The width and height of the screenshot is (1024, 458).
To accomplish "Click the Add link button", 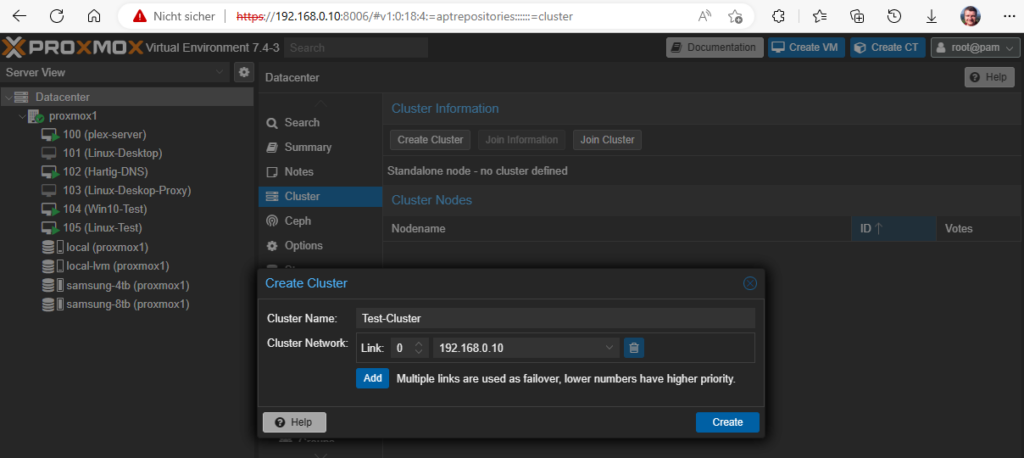I will pos(372,378).
